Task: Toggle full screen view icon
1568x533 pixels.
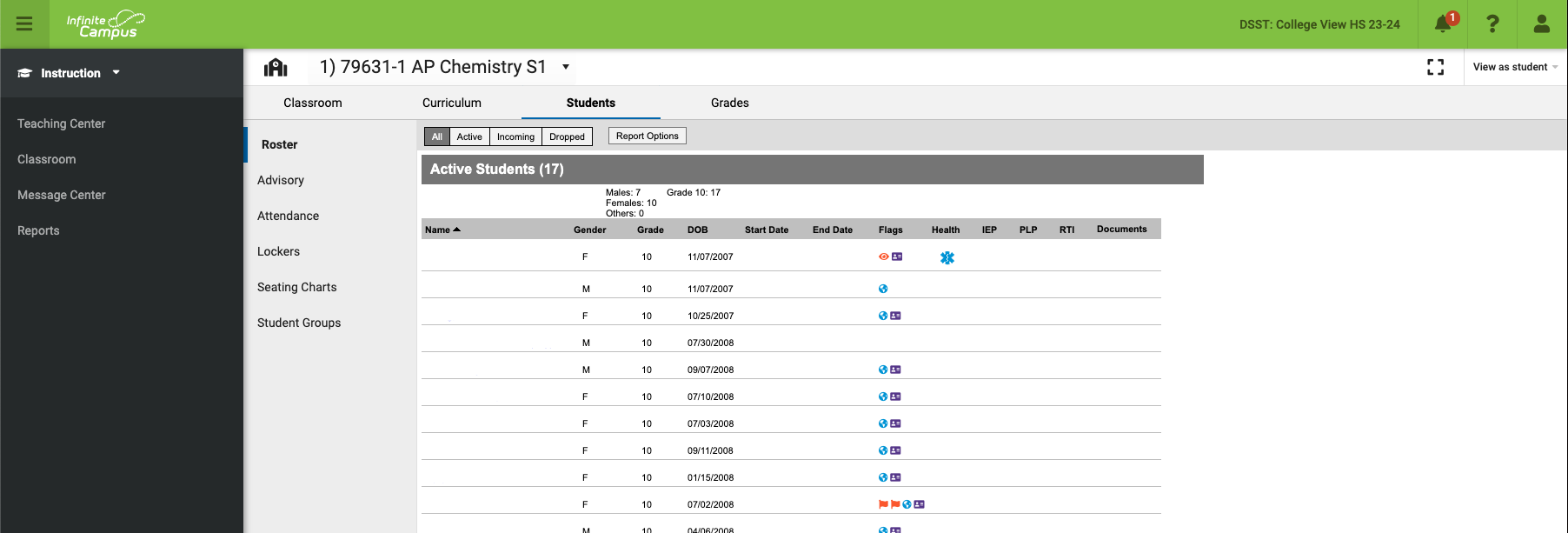Action: (1436, 67)
